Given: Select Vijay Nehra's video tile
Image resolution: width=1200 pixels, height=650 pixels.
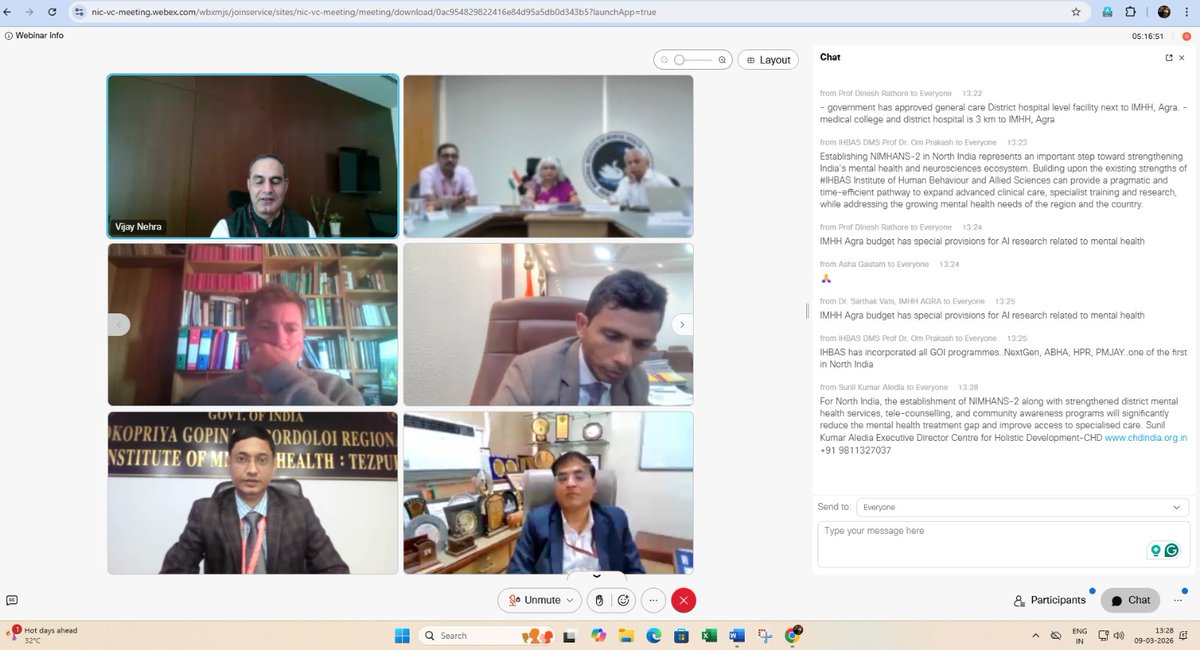Looking at the screenshot, I should (253, 156).
